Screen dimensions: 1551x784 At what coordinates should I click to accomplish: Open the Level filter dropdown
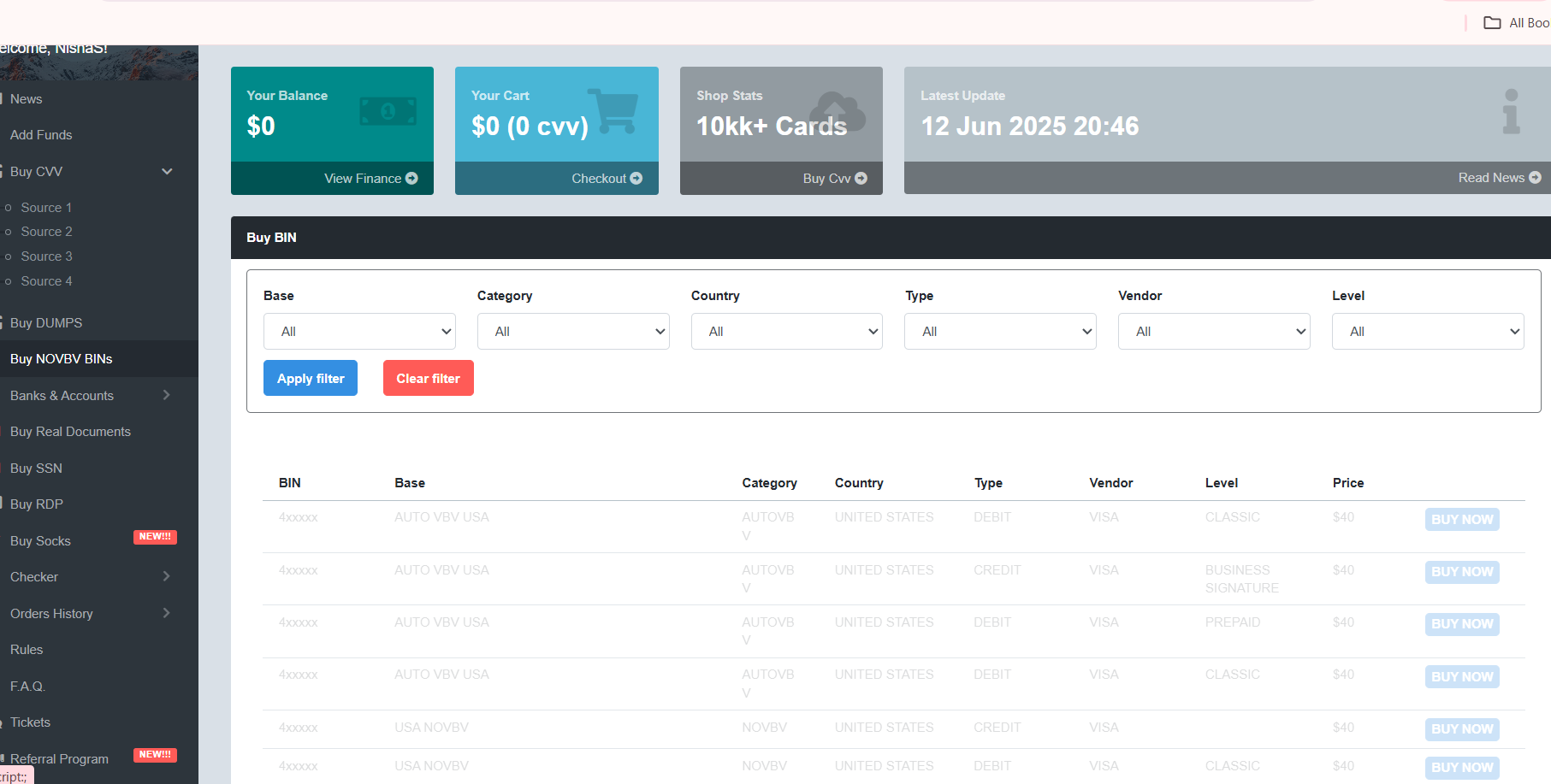pos(1428,331)
